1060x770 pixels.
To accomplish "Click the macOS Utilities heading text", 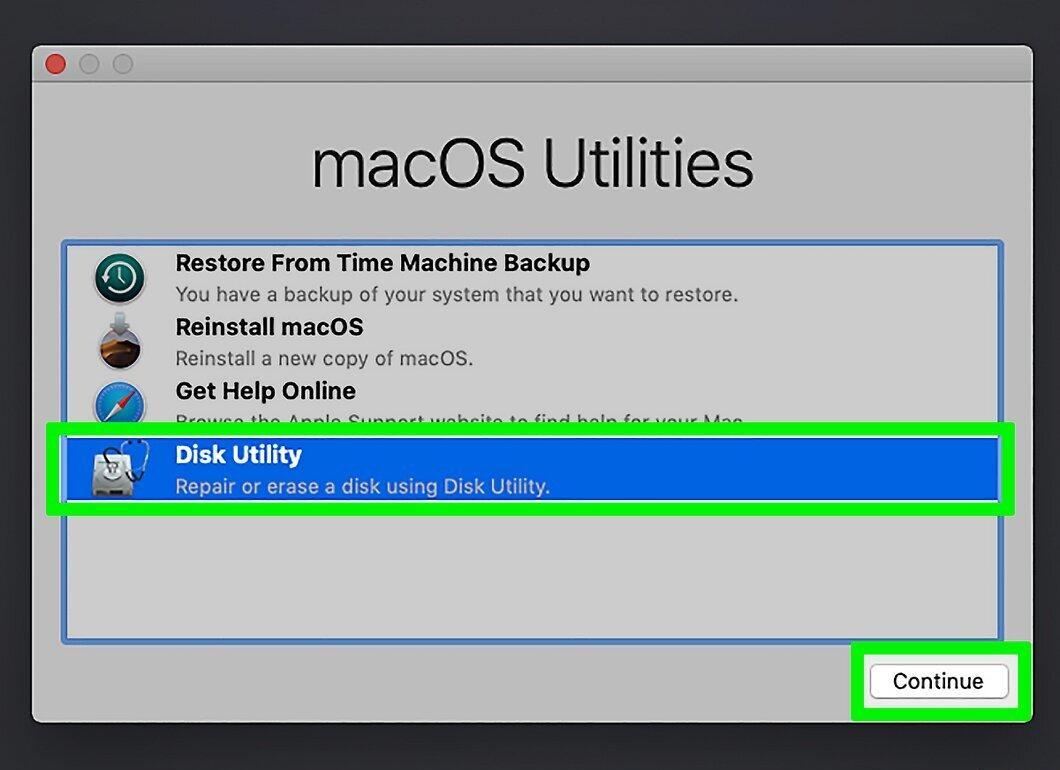I will coord(532,163).
